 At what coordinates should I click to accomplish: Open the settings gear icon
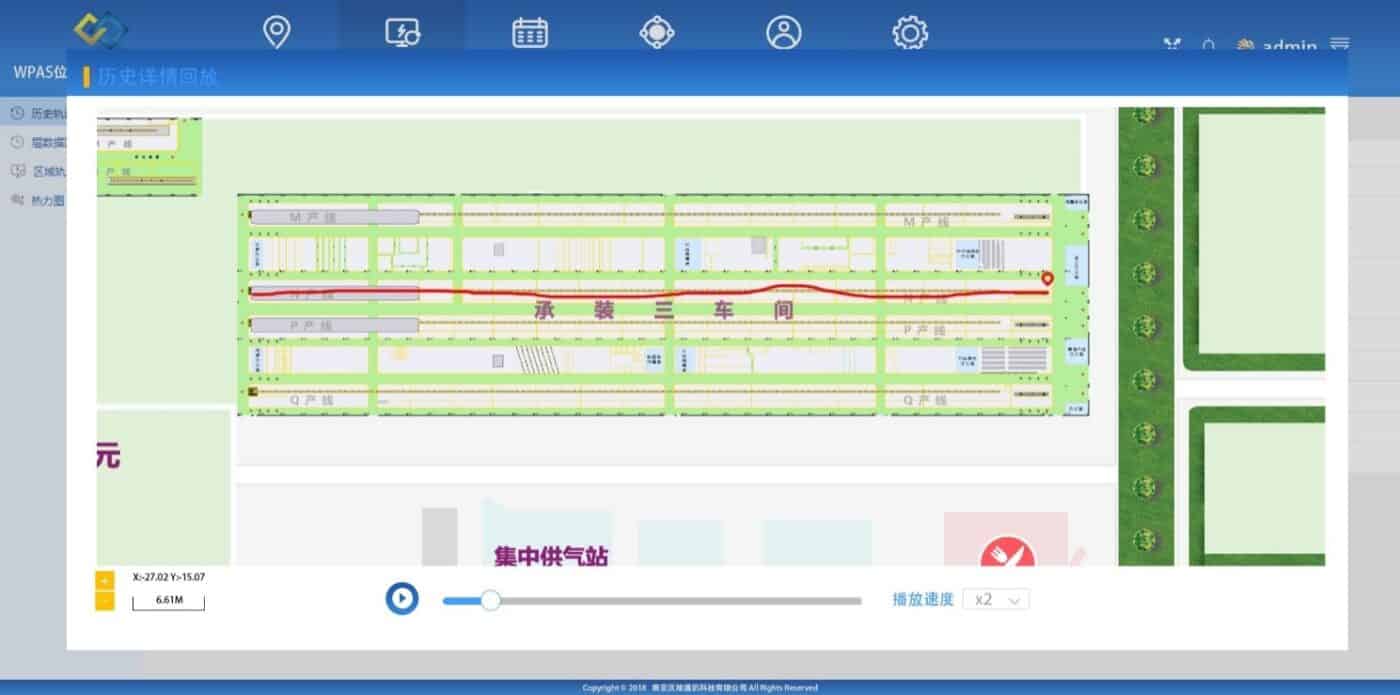910,32
